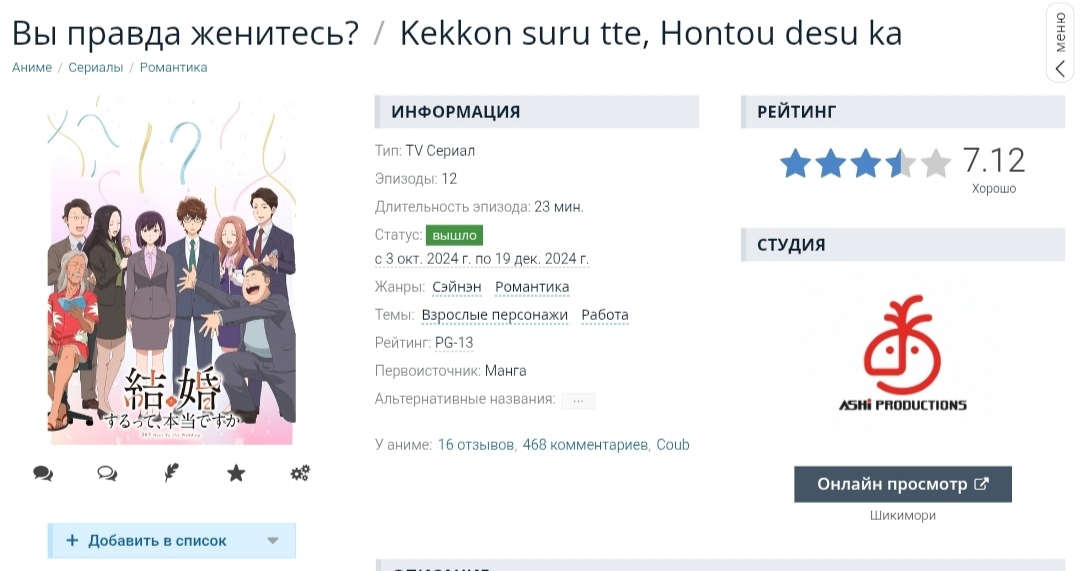Open the Романтика breadcrumb link
This screenshot has height=571, width=1080.
pyautogui.click(x=174, y=68)
